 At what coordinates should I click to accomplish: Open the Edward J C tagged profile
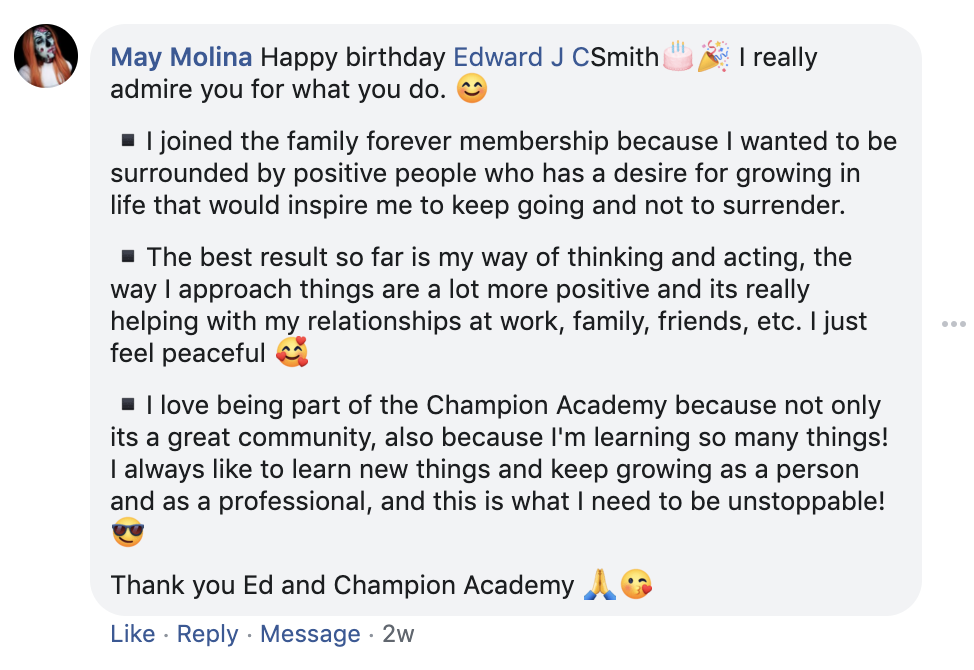[x=521, y=57]
